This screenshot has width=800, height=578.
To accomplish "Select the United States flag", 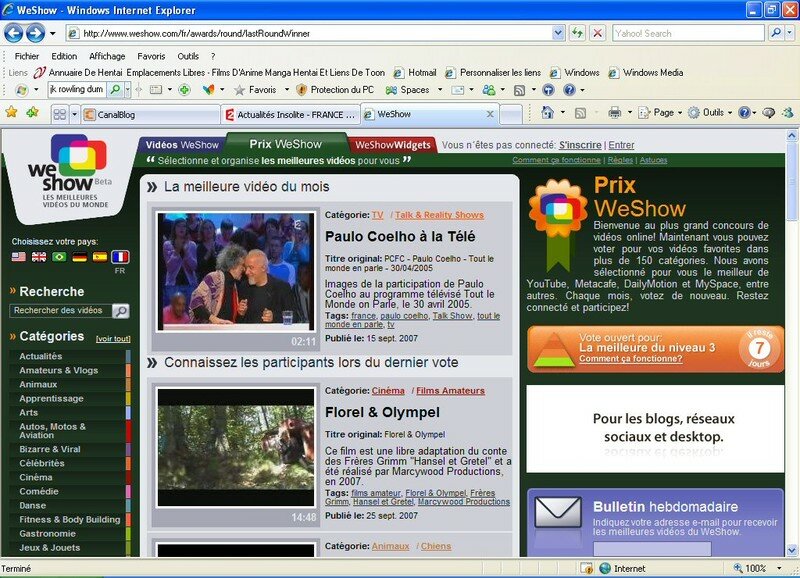I will coord(18,257).
